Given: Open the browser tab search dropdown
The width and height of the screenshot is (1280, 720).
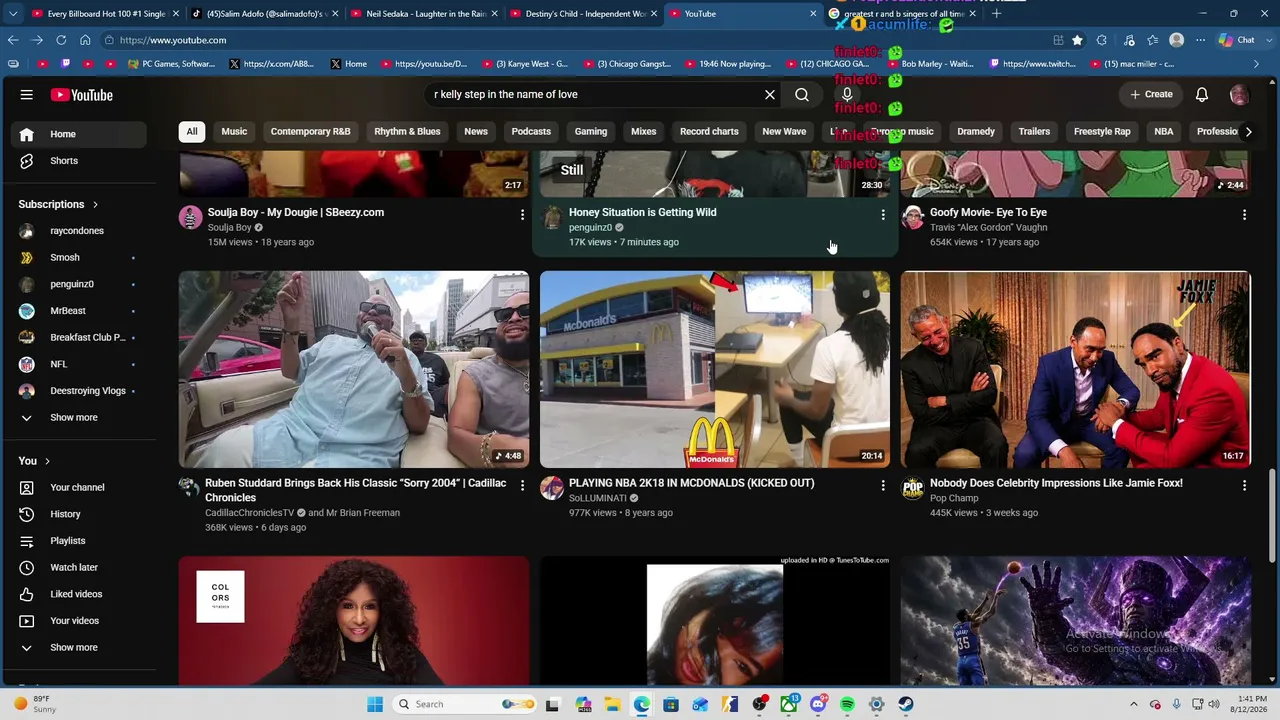Looking at the screenshot, I should (x=13, y=14).
